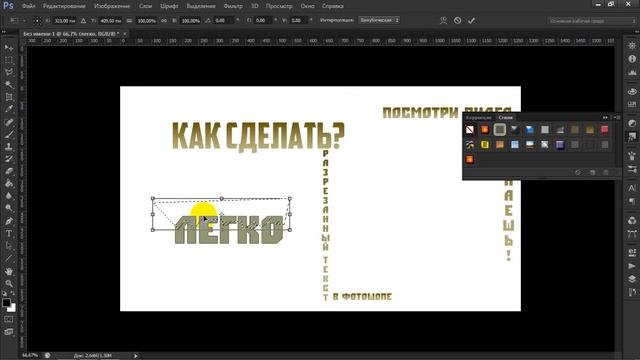Screen dimensions: 640x360
Task: Select the Horizontal Type tool
Action: (9, 233)
